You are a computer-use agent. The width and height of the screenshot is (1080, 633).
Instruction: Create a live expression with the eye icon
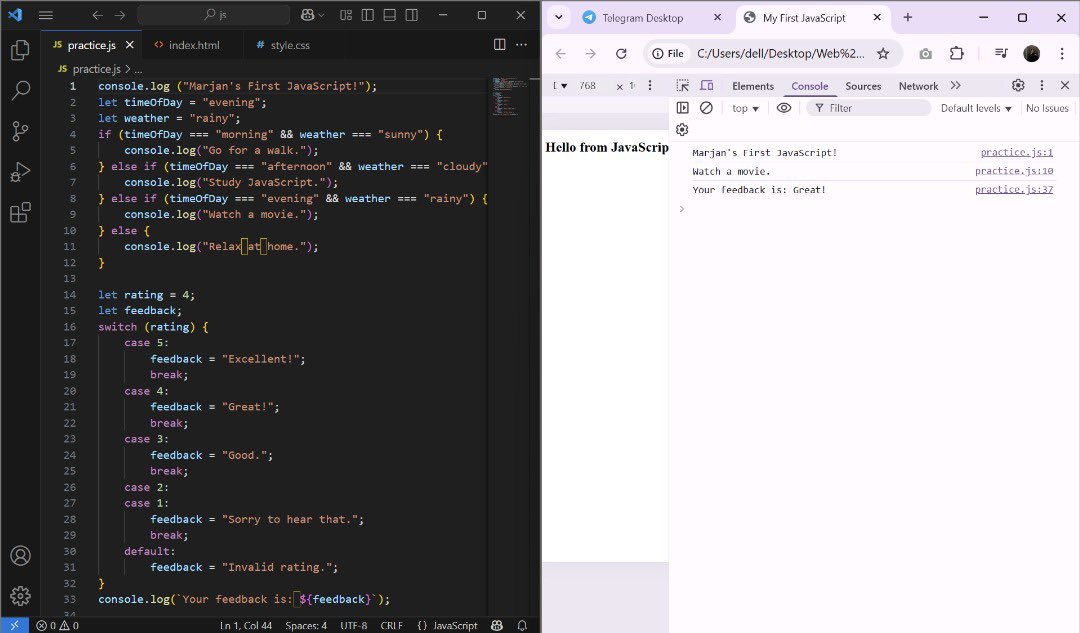(784, 108)
